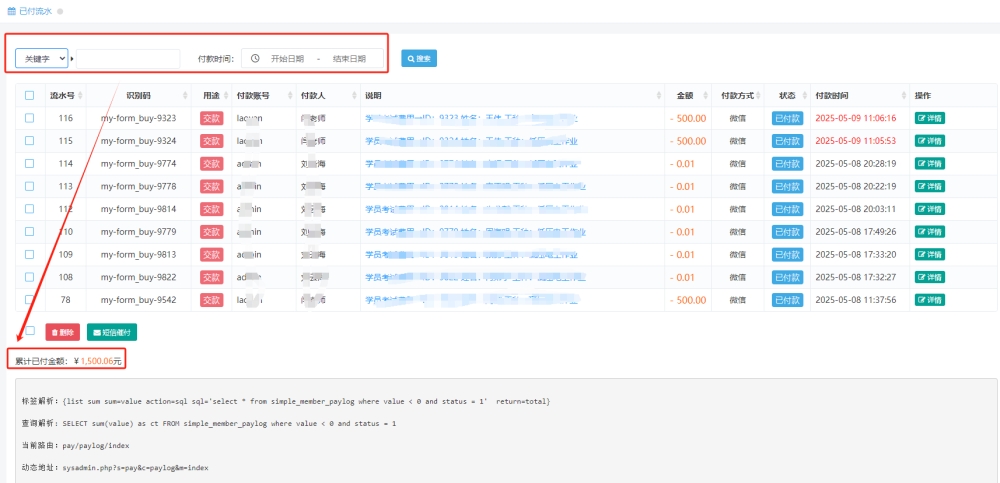Click the clock icon in date range
This screenshot has width=1000, height=483.
255,59
